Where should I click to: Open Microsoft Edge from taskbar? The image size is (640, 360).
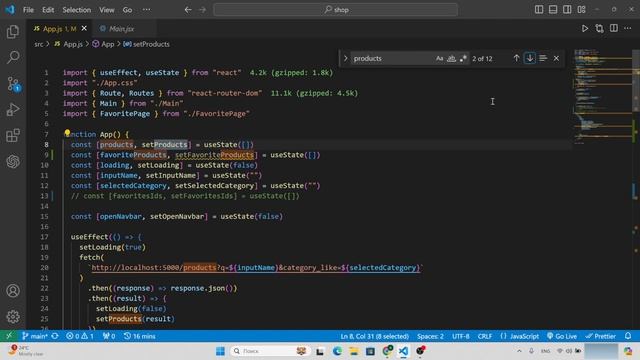tap(337, 351)
